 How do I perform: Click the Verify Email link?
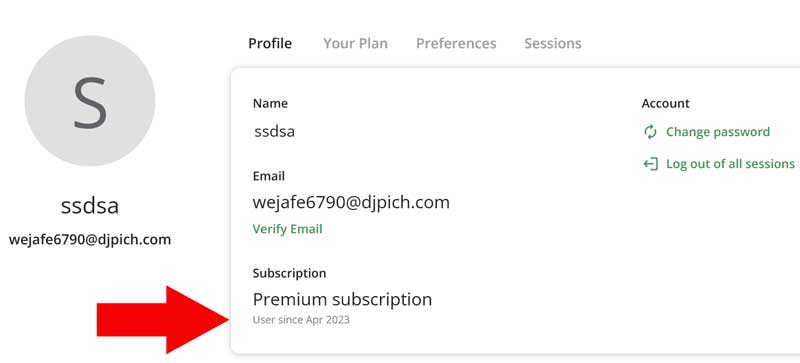click(x=287, y=229)
